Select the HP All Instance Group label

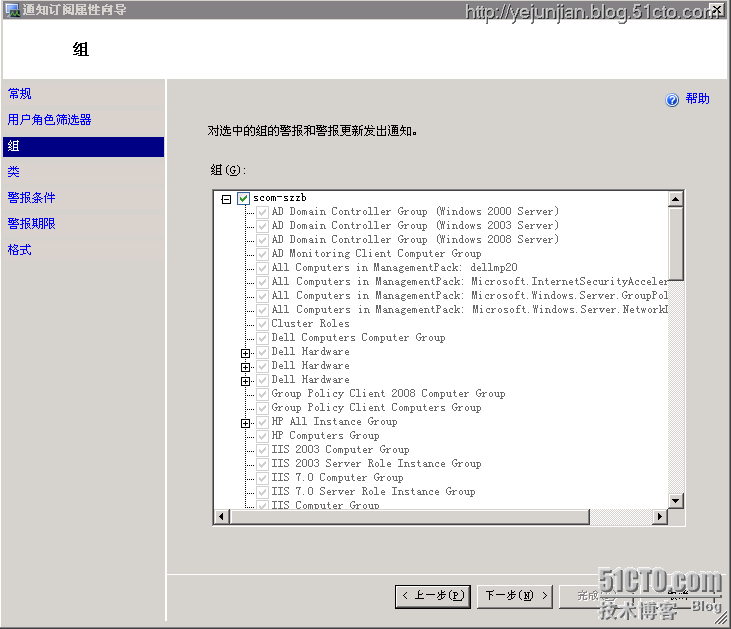coord(334,422)
